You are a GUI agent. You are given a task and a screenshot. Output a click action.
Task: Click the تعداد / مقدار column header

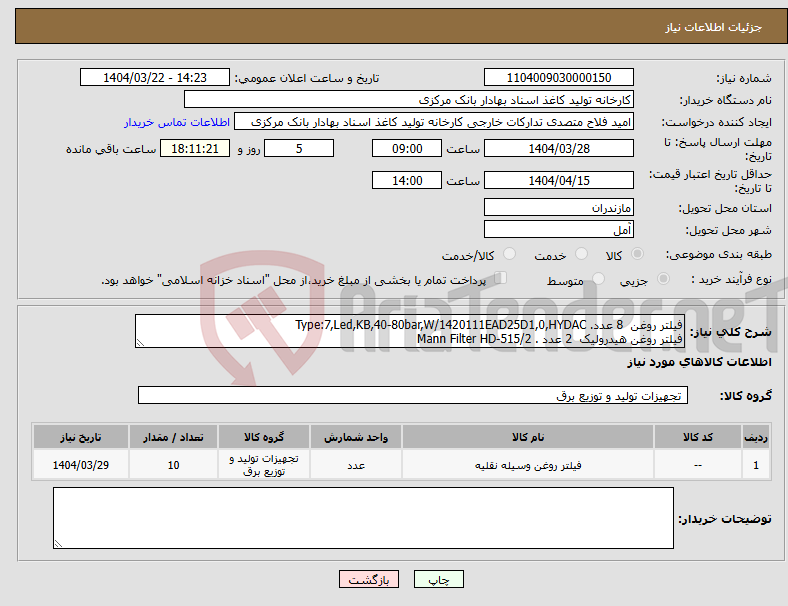point(173,437)
